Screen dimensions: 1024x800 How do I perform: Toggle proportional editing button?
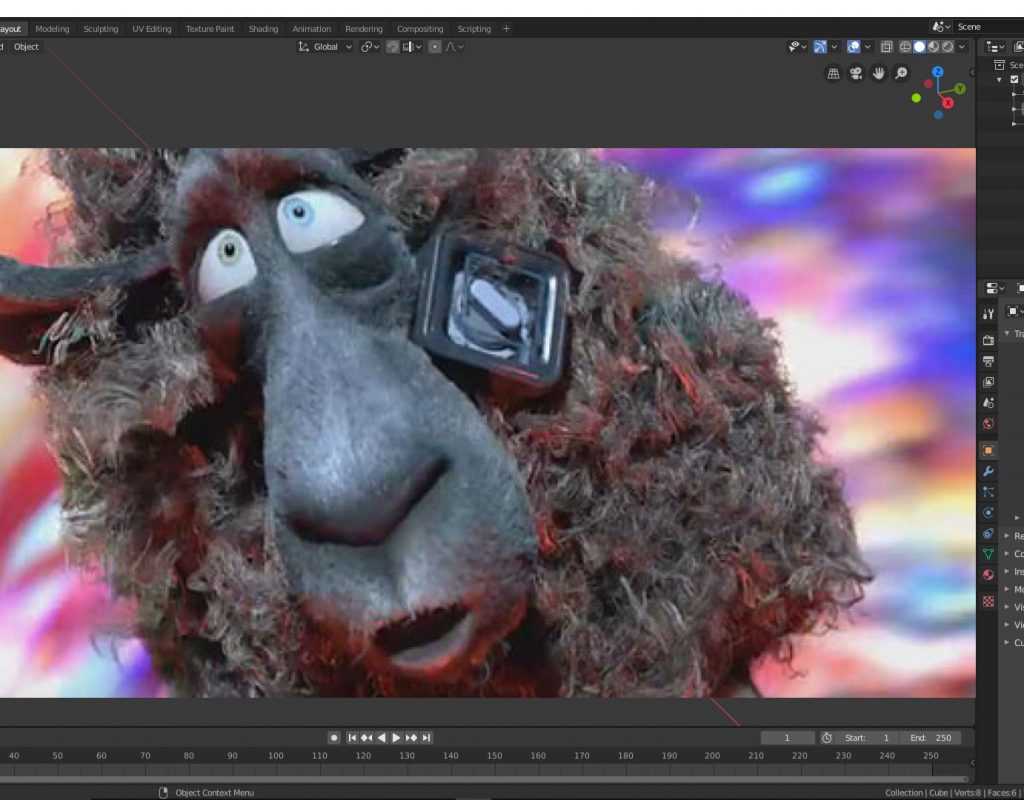pos(435,47)
